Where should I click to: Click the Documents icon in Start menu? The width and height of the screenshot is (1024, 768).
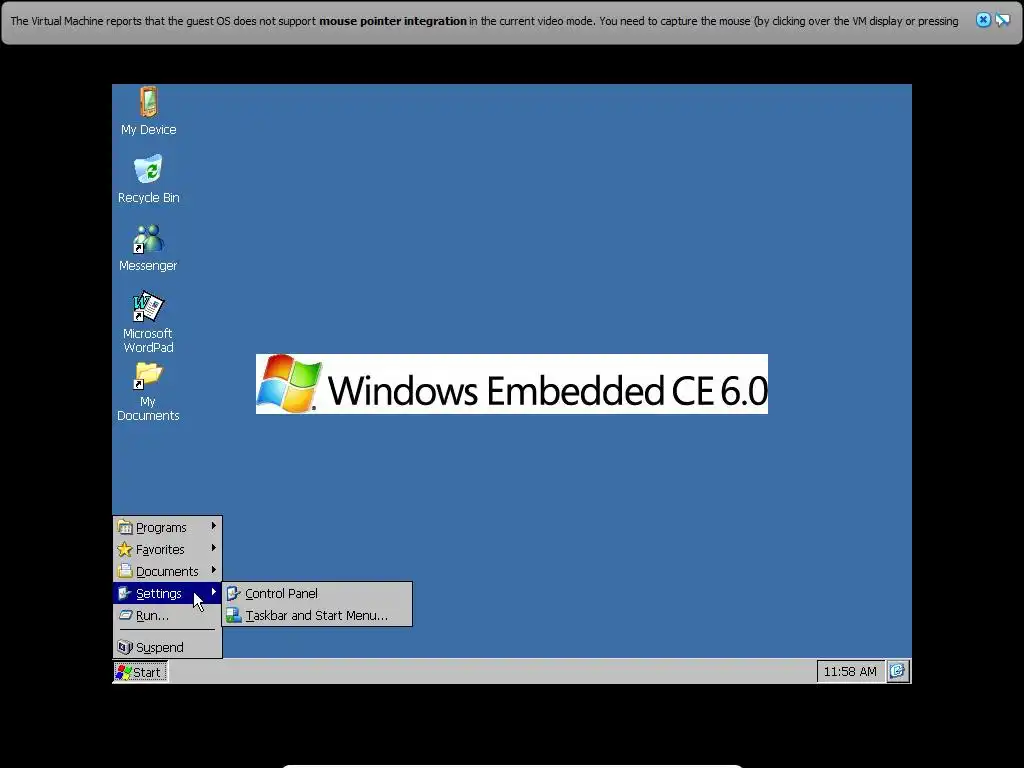point(125,571)
